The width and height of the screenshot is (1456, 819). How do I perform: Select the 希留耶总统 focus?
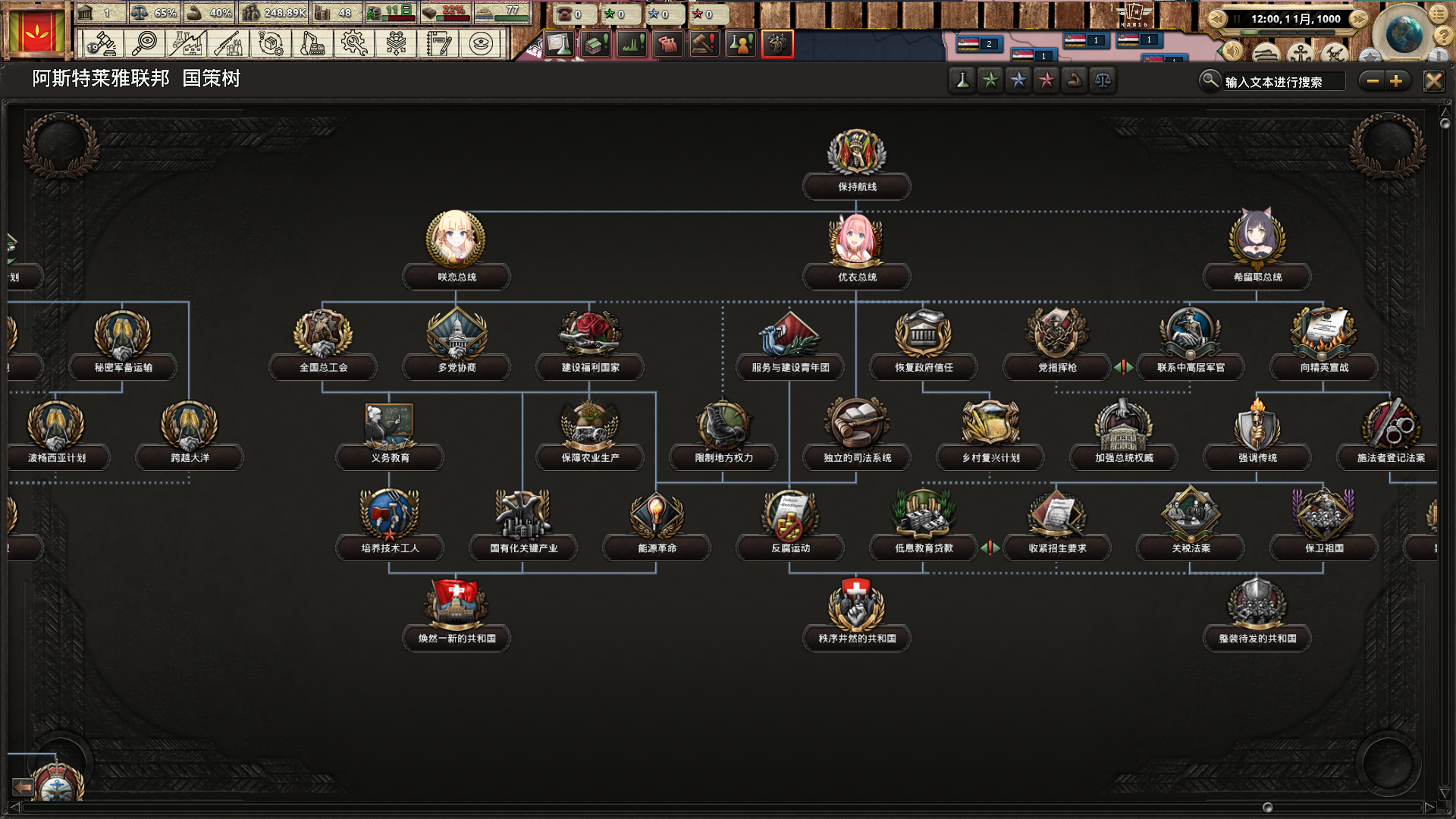tap(1257, 250)
